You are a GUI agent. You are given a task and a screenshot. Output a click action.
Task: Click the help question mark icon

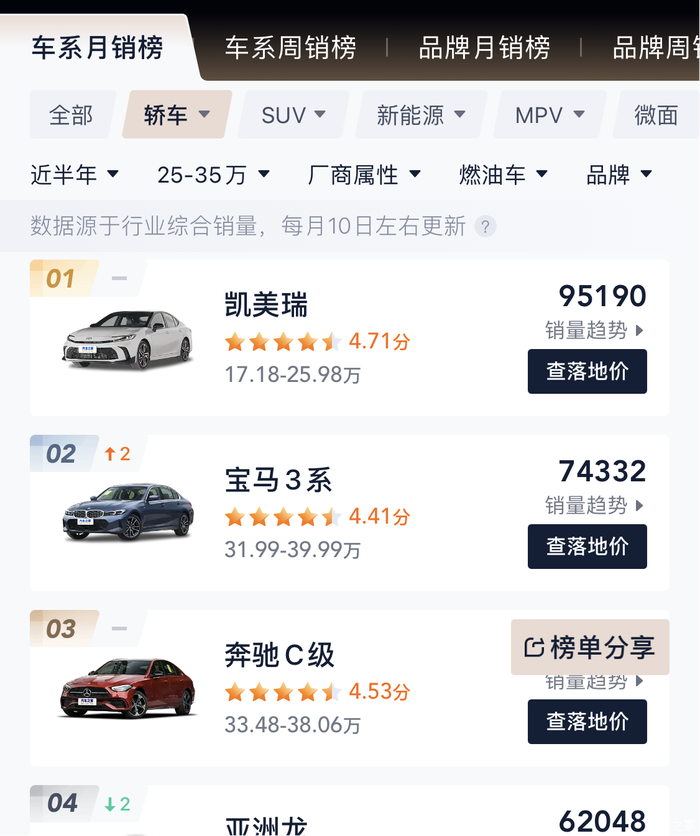(x=485, y=227)
